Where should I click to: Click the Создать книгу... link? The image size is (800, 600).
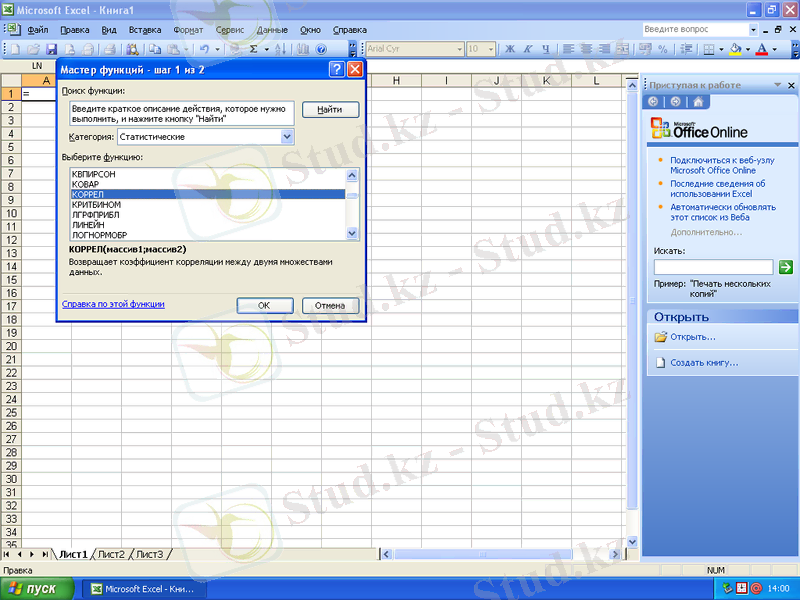click(x=704, y=363)
